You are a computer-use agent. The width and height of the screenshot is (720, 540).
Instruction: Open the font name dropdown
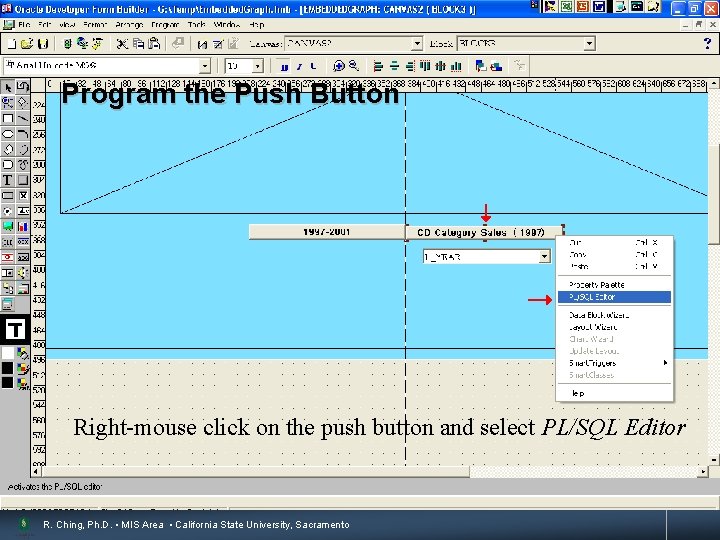[205, 67]
